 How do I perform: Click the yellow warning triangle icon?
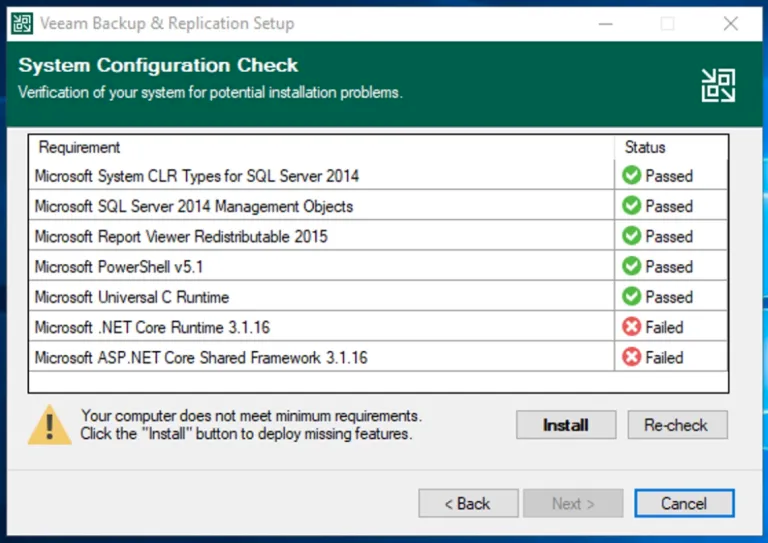pos(49,425)
